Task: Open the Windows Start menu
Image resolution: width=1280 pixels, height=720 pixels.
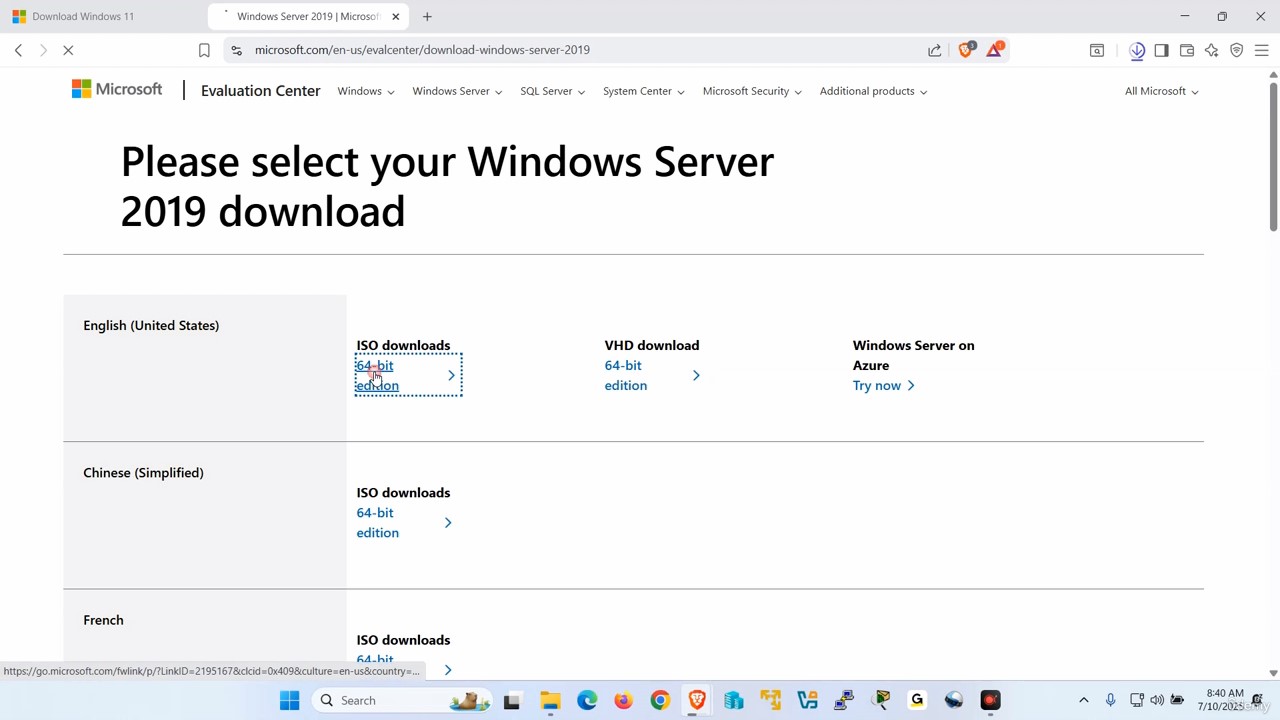Action: point(289,700)
